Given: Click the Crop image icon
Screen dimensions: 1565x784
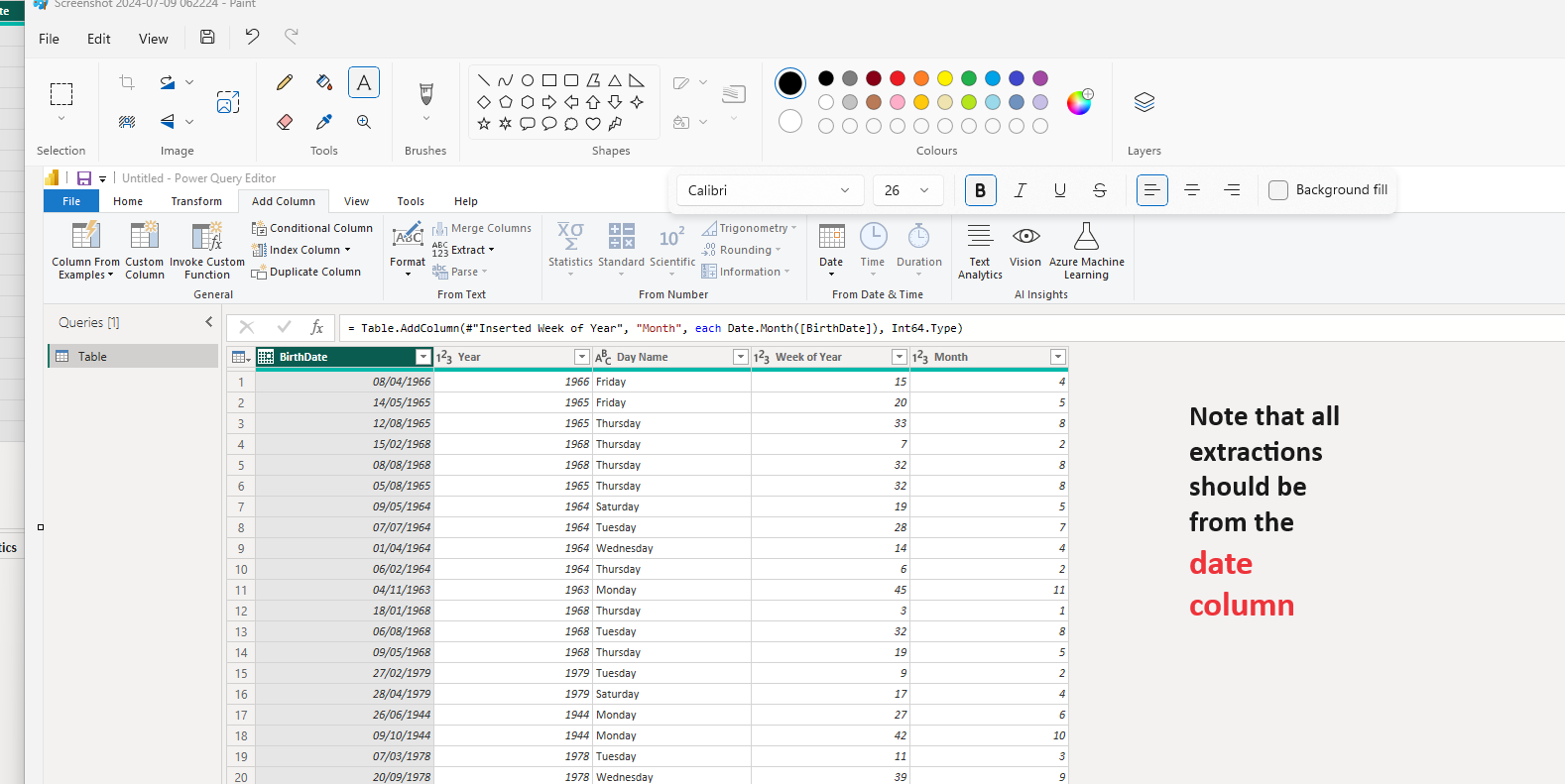Looking at the screenshot, I should [127, 82].
